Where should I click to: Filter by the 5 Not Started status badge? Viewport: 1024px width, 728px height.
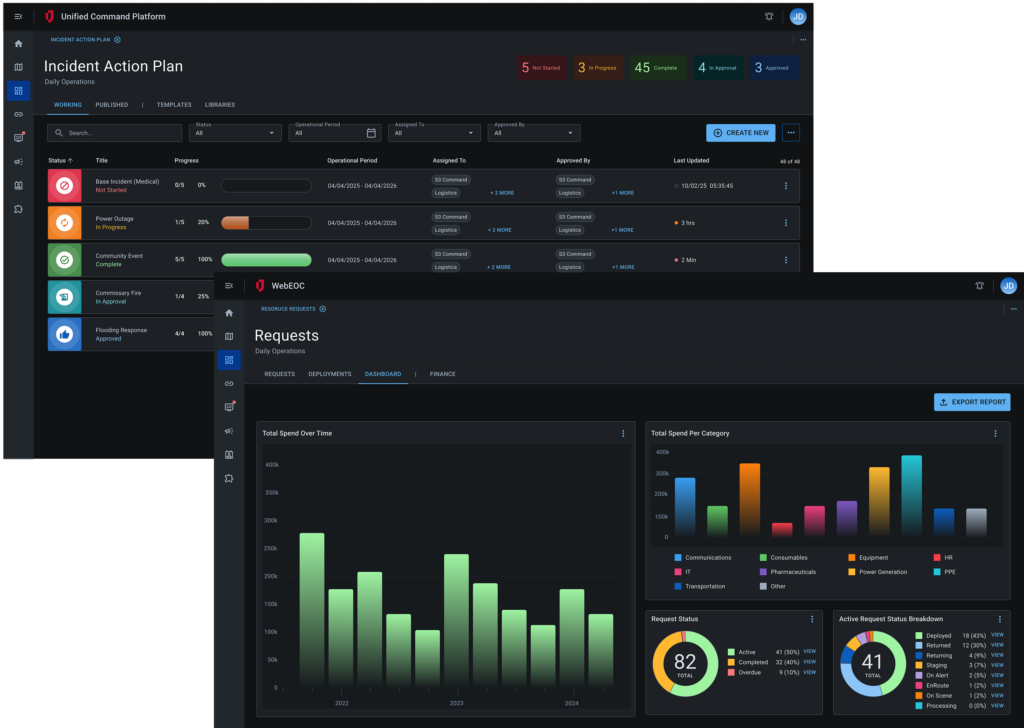[x=541, y=68]
